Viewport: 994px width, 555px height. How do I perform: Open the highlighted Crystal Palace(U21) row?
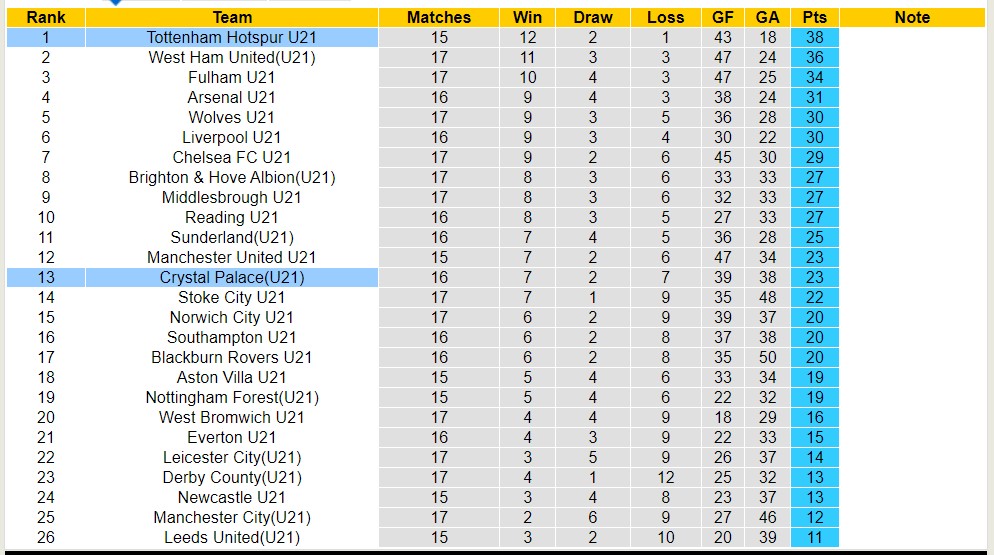click(232, 277)
